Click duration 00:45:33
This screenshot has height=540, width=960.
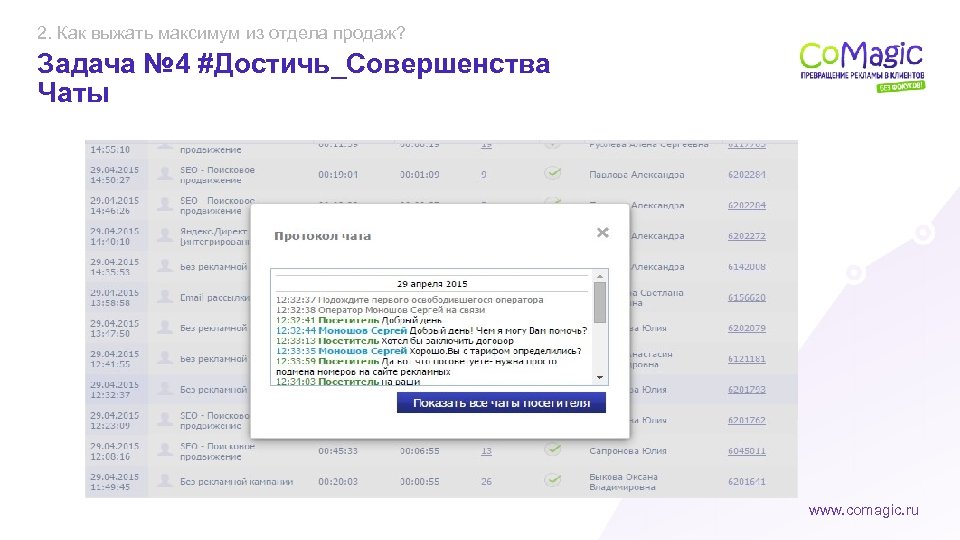tap(338, 451)
